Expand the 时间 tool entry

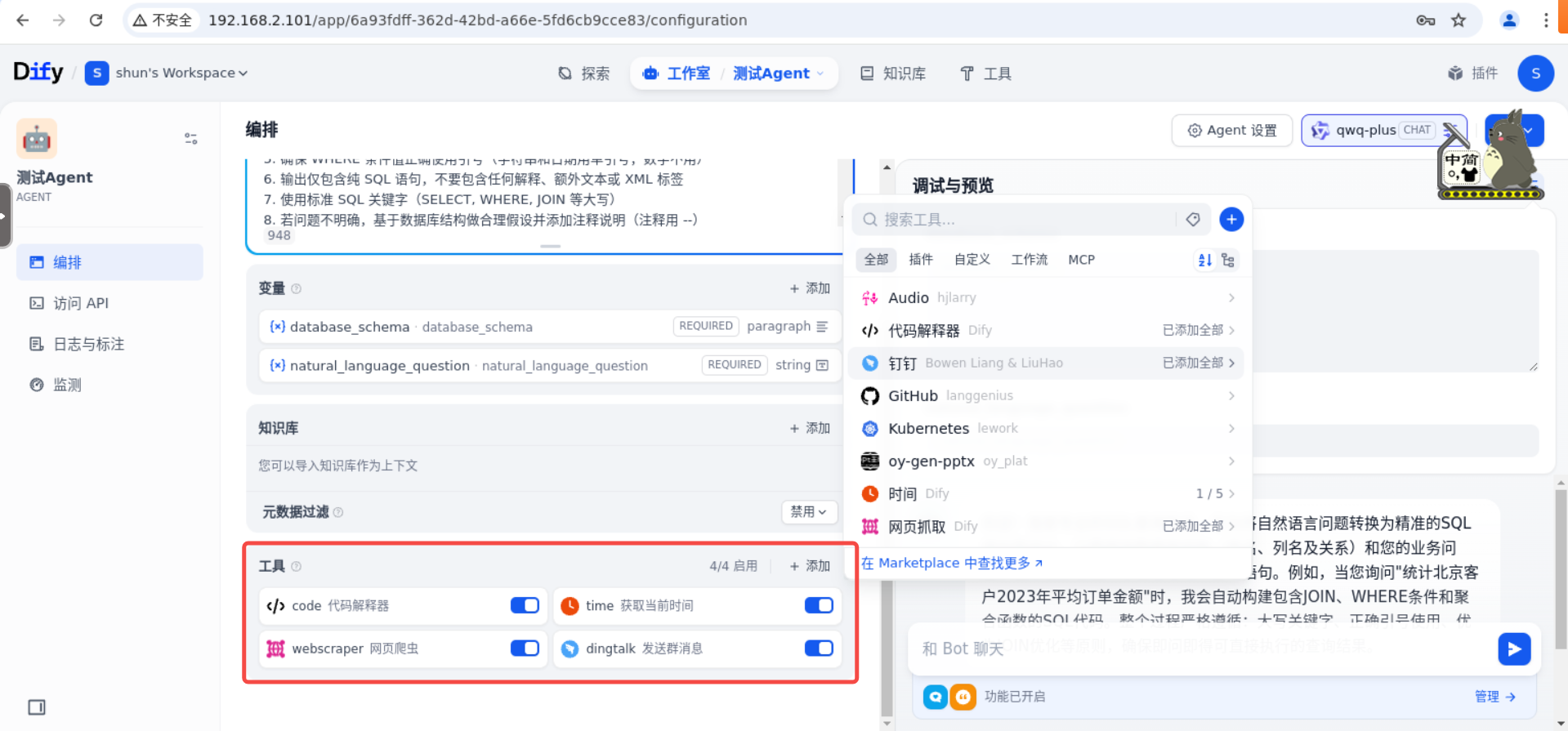click(1045, 494)
